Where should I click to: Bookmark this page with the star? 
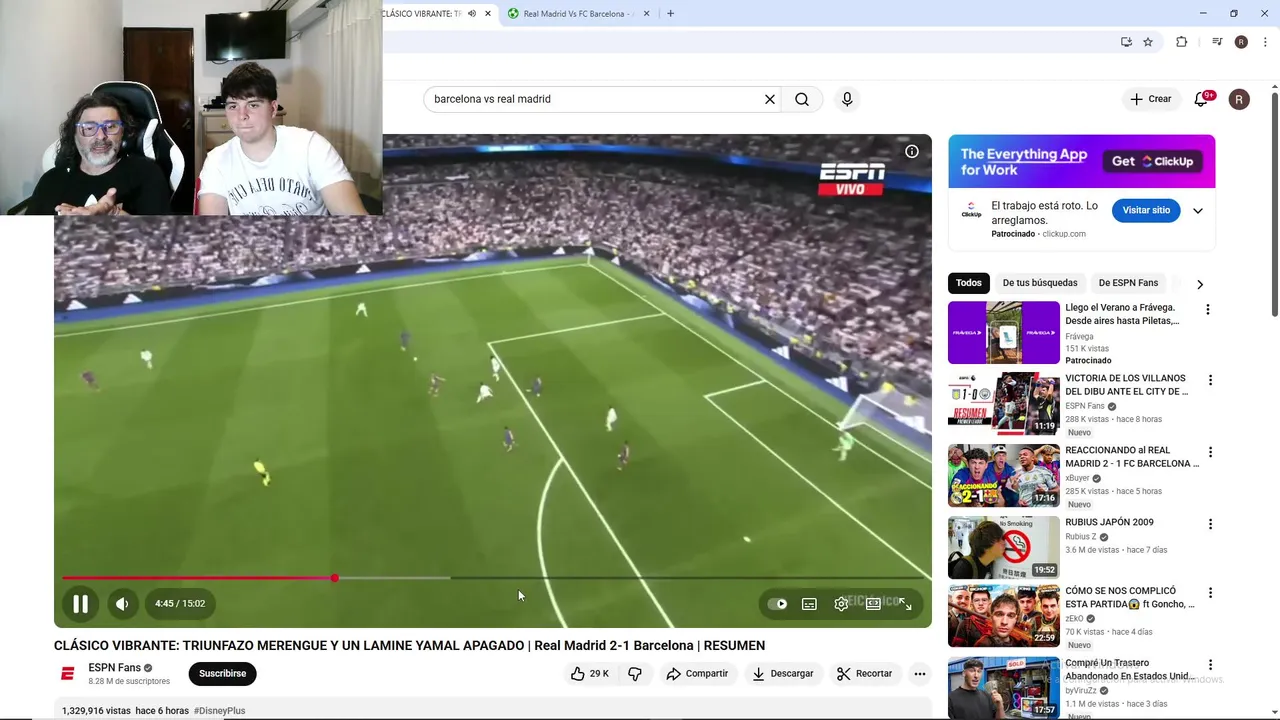point(1148,42)
